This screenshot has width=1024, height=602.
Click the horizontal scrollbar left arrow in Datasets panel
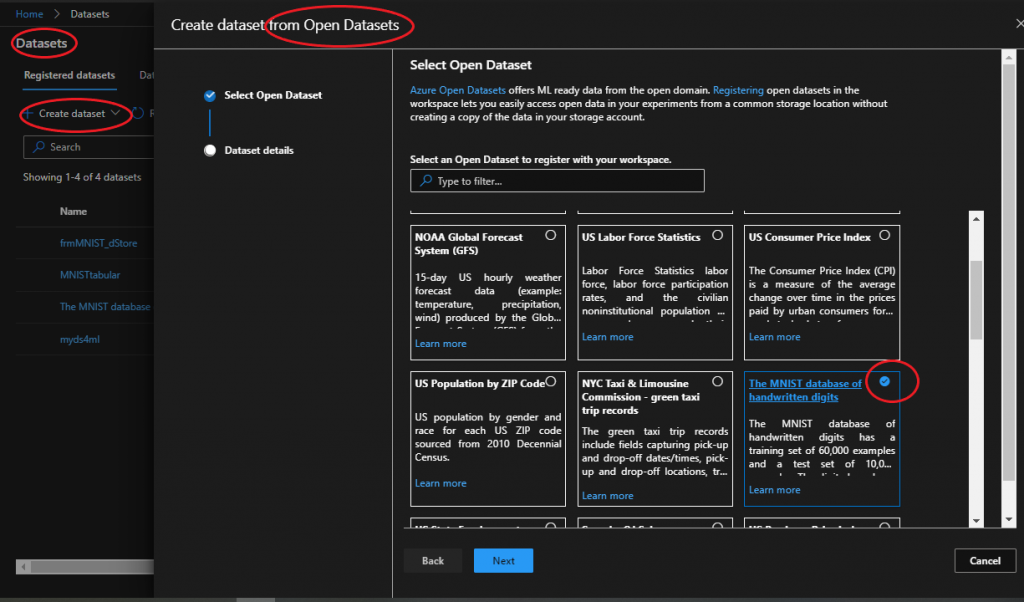pyautogui.click(x=24, y=567)
